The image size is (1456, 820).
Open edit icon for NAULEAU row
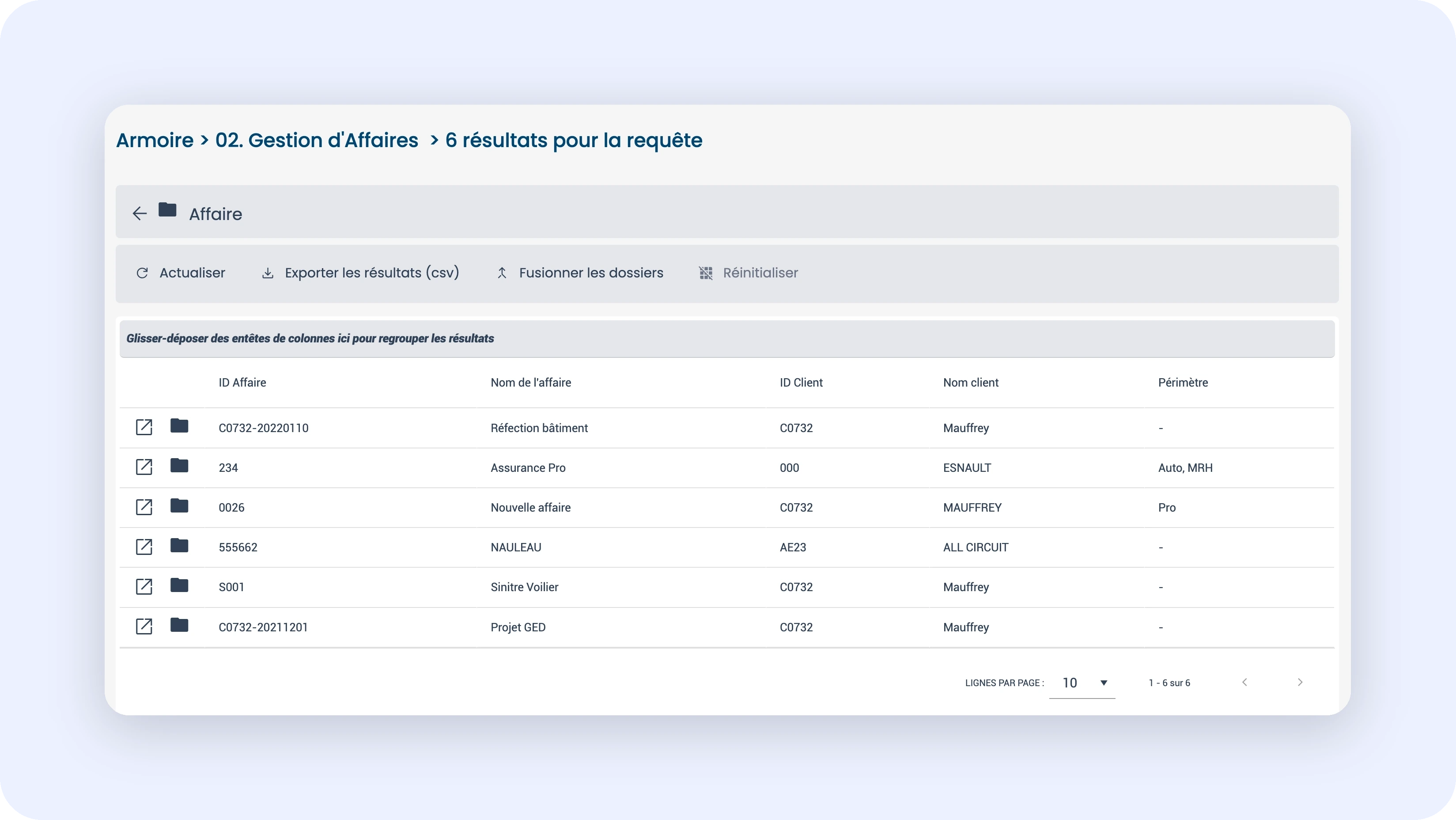(x=144, y=547)
